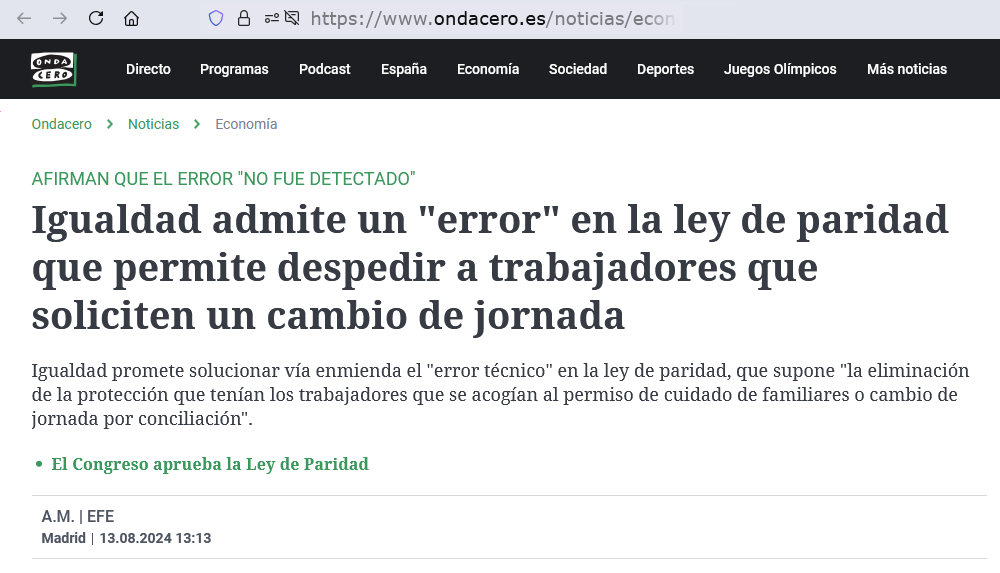Click the Onda Cero logo
Screen dimensions: 1000x573
point(53,69)
